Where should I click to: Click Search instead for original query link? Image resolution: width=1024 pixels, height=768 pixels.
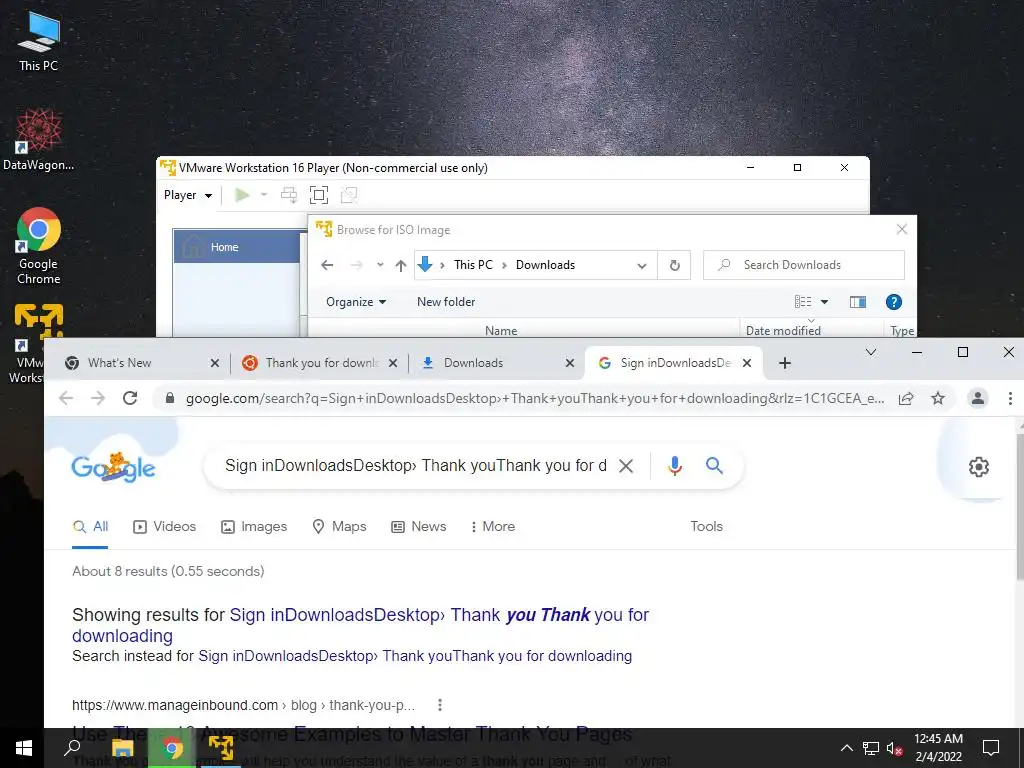(415, 656)
